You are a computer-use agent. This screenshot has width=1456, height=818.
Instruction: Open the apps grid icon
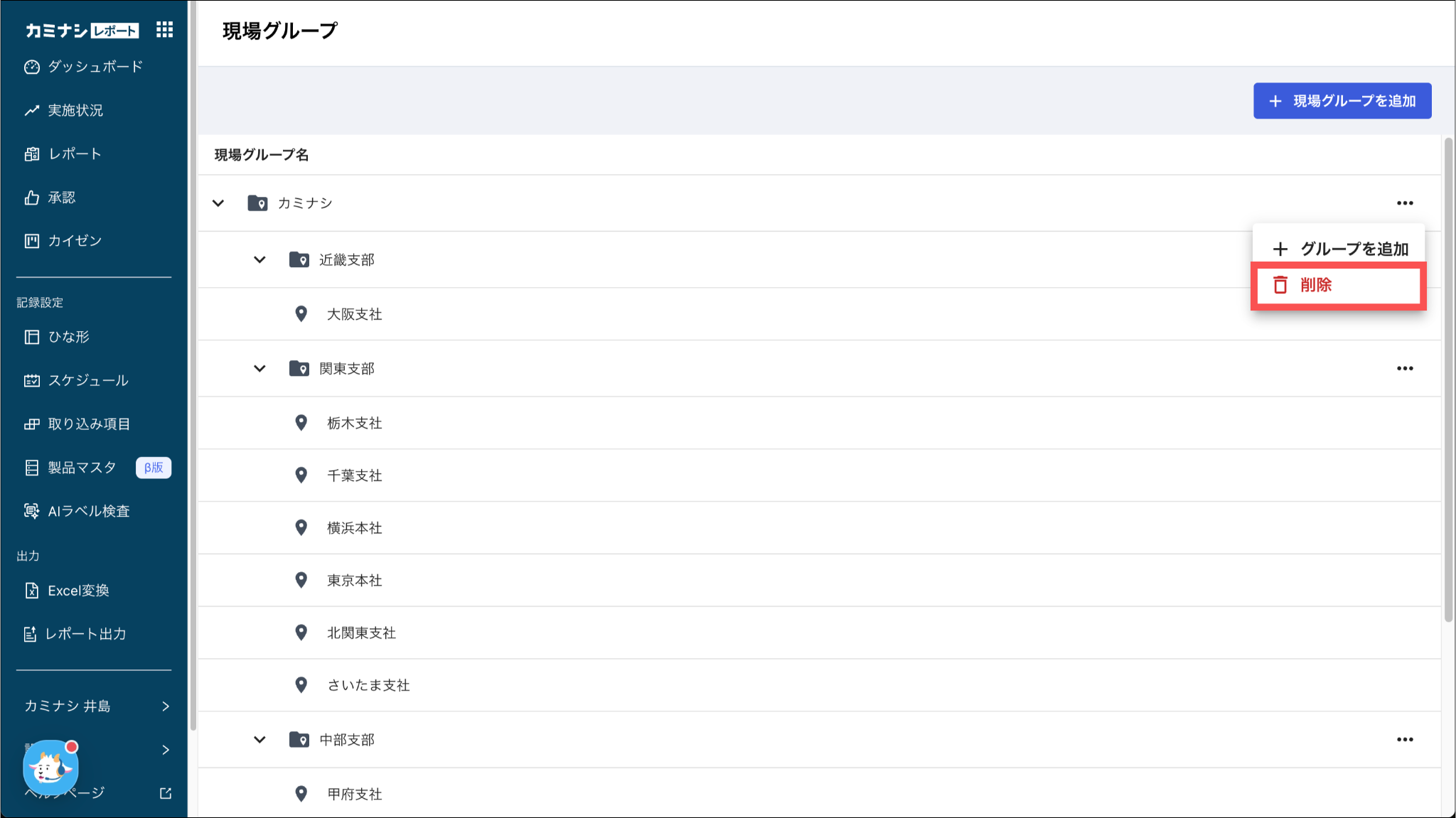[x=164, y=30]
